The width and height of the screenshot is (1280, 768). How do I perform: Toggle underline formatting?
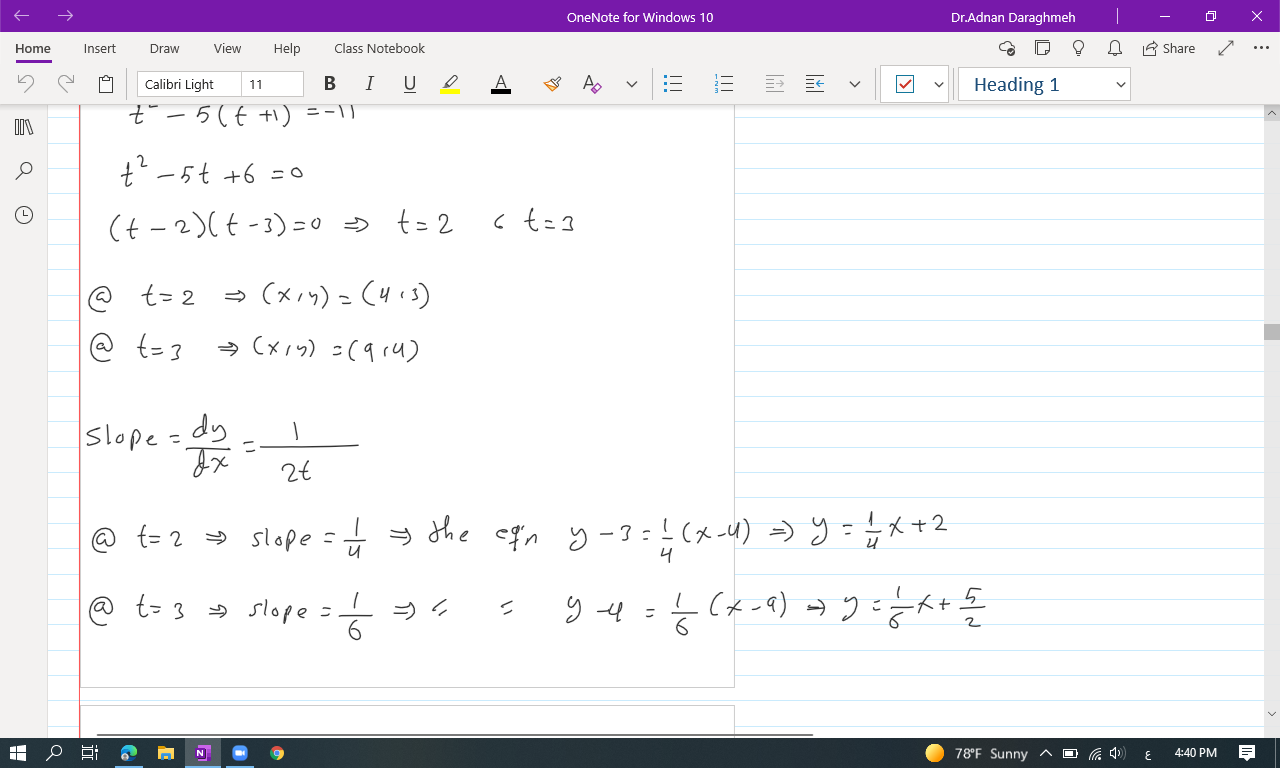pyautogui.click(x=410, y=84)
